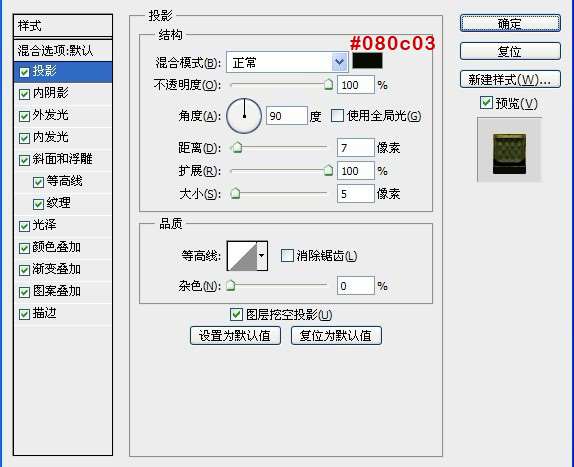Open the 等高线 contour dropdown arrow
The image size is (574, 467).
[262, 255]
